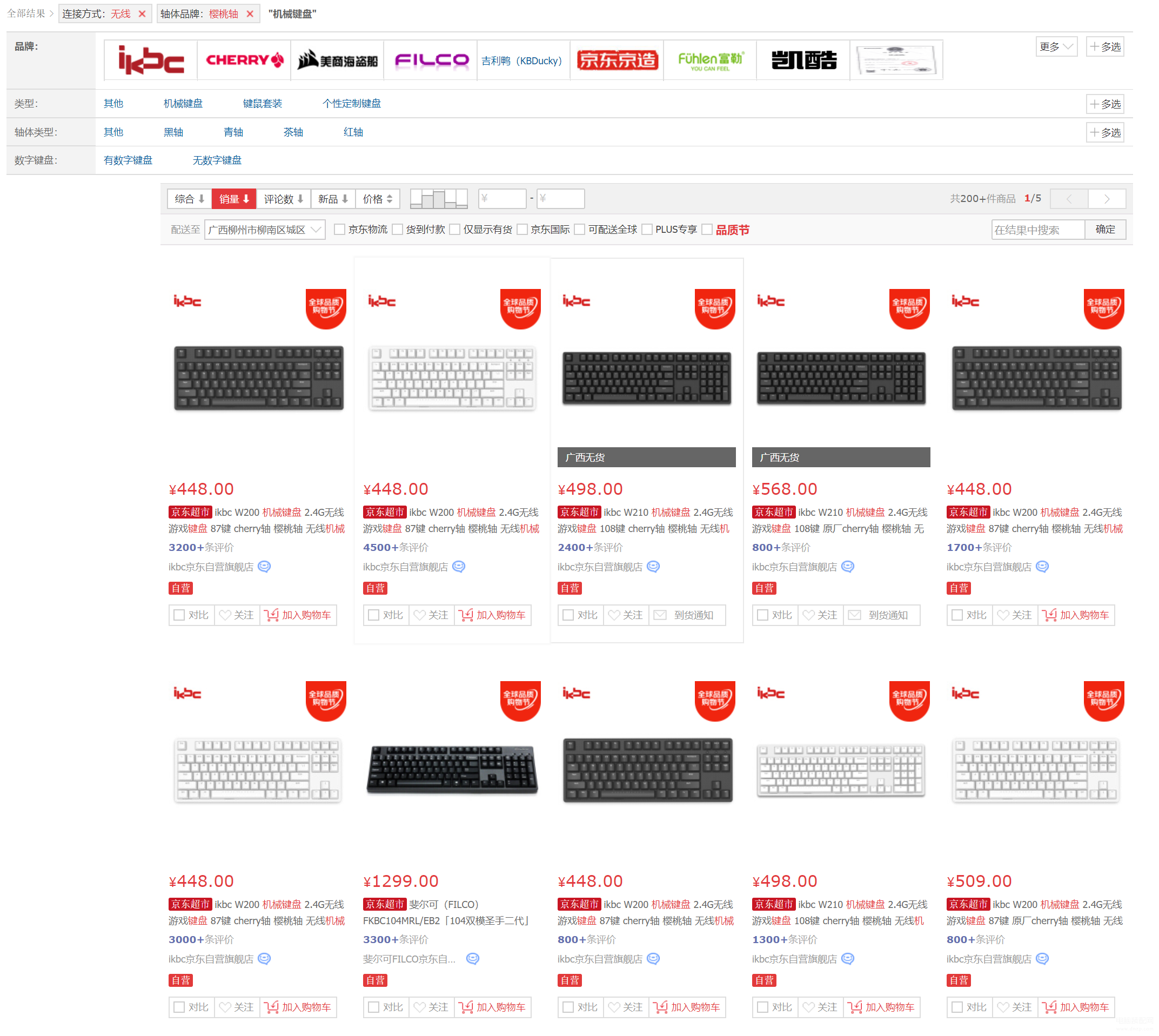Filter switch type 青轴

233,132
